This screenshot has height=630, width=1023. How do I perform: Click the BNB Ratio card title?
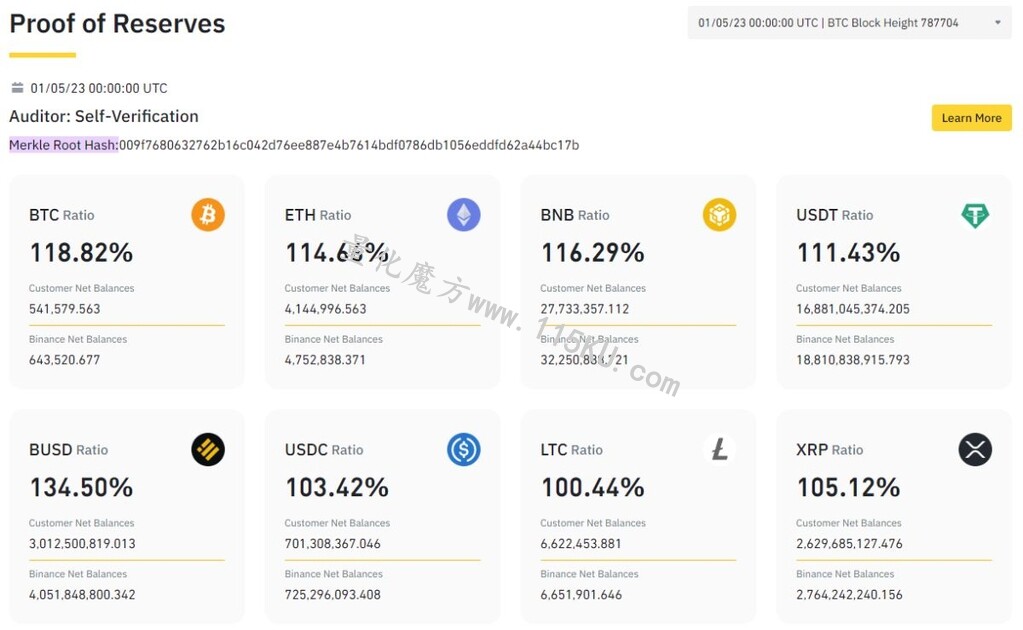[575, 215]
